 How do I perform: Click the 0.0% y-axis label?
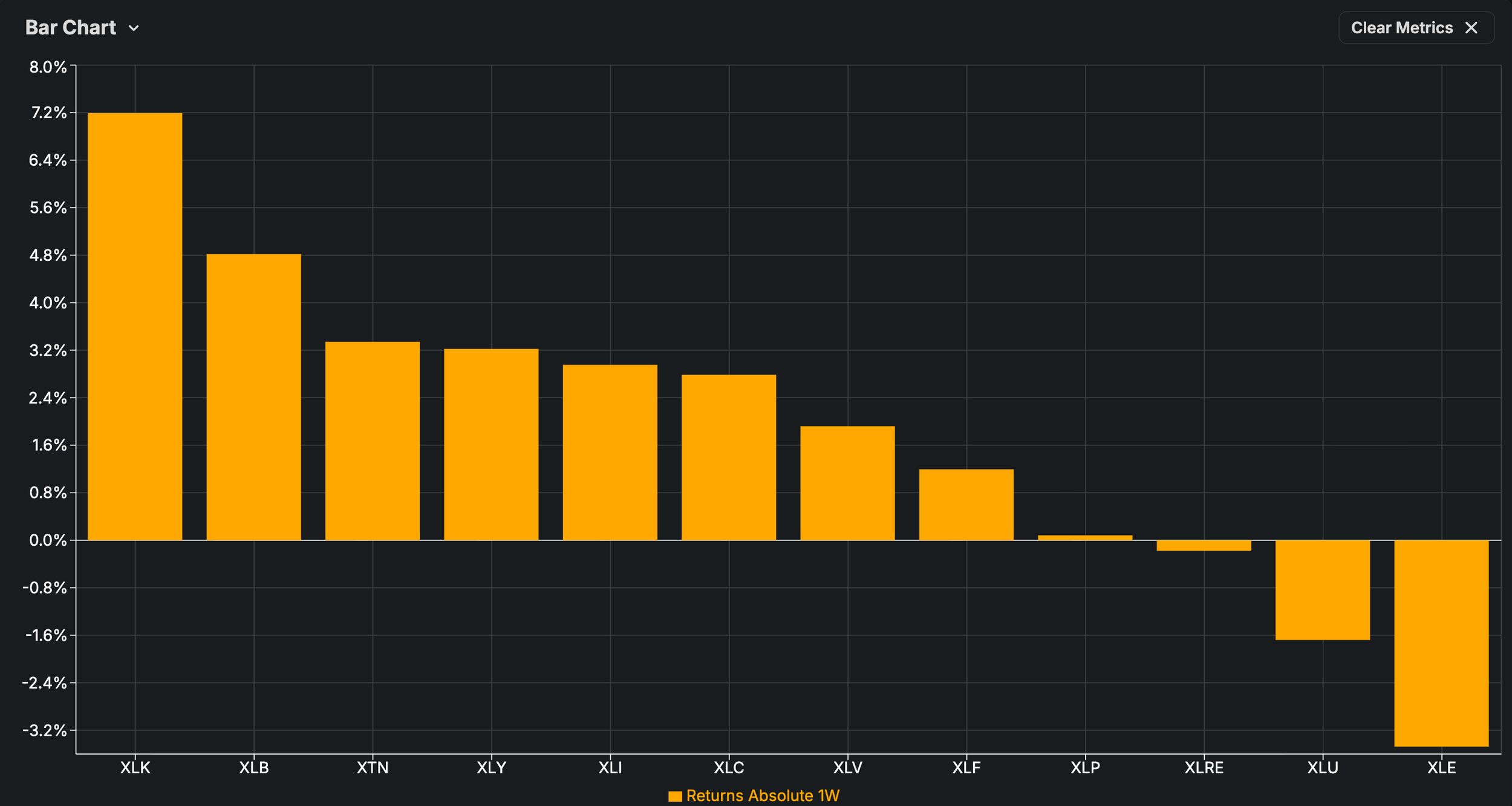[48, 540]
